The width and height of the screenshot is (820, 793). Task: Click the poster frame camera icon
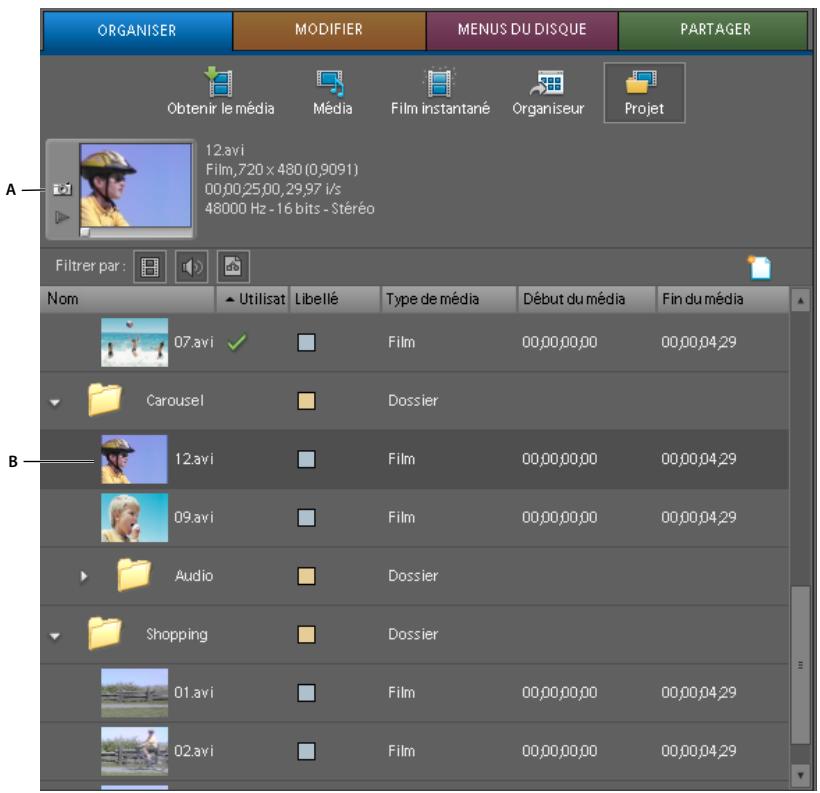click(x=62, y=189)
